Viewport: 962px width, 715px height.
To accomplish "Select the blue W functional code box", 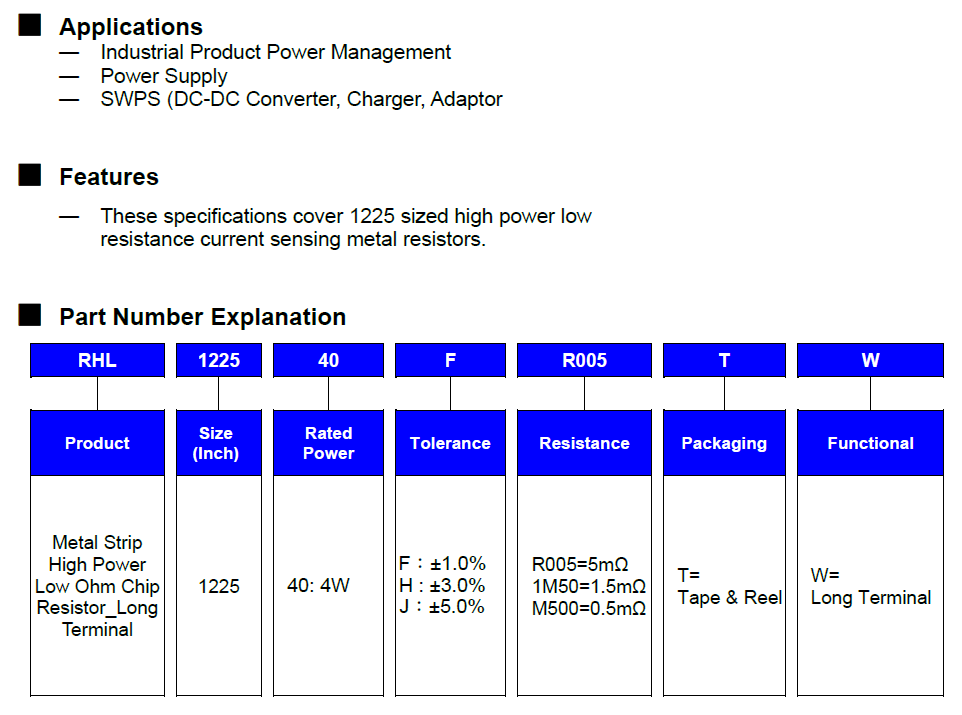I will coord(870,361).
